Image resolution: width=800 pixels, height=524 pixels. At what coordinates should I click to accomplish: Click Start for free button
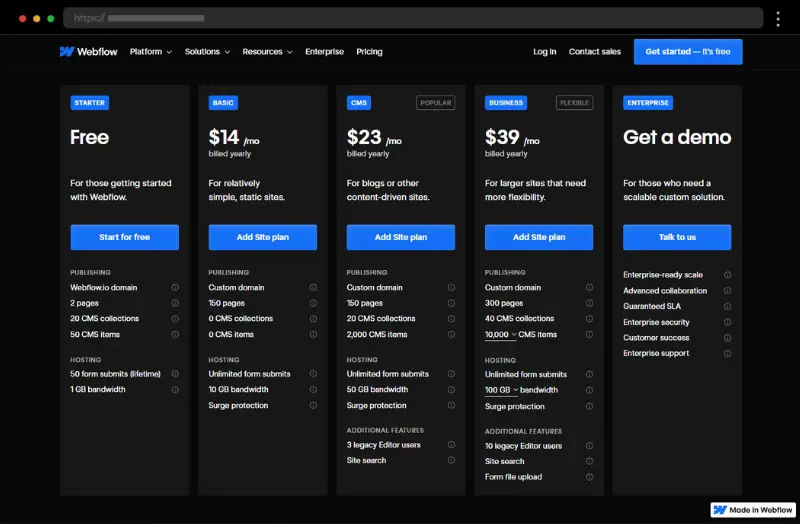(124, 237)
